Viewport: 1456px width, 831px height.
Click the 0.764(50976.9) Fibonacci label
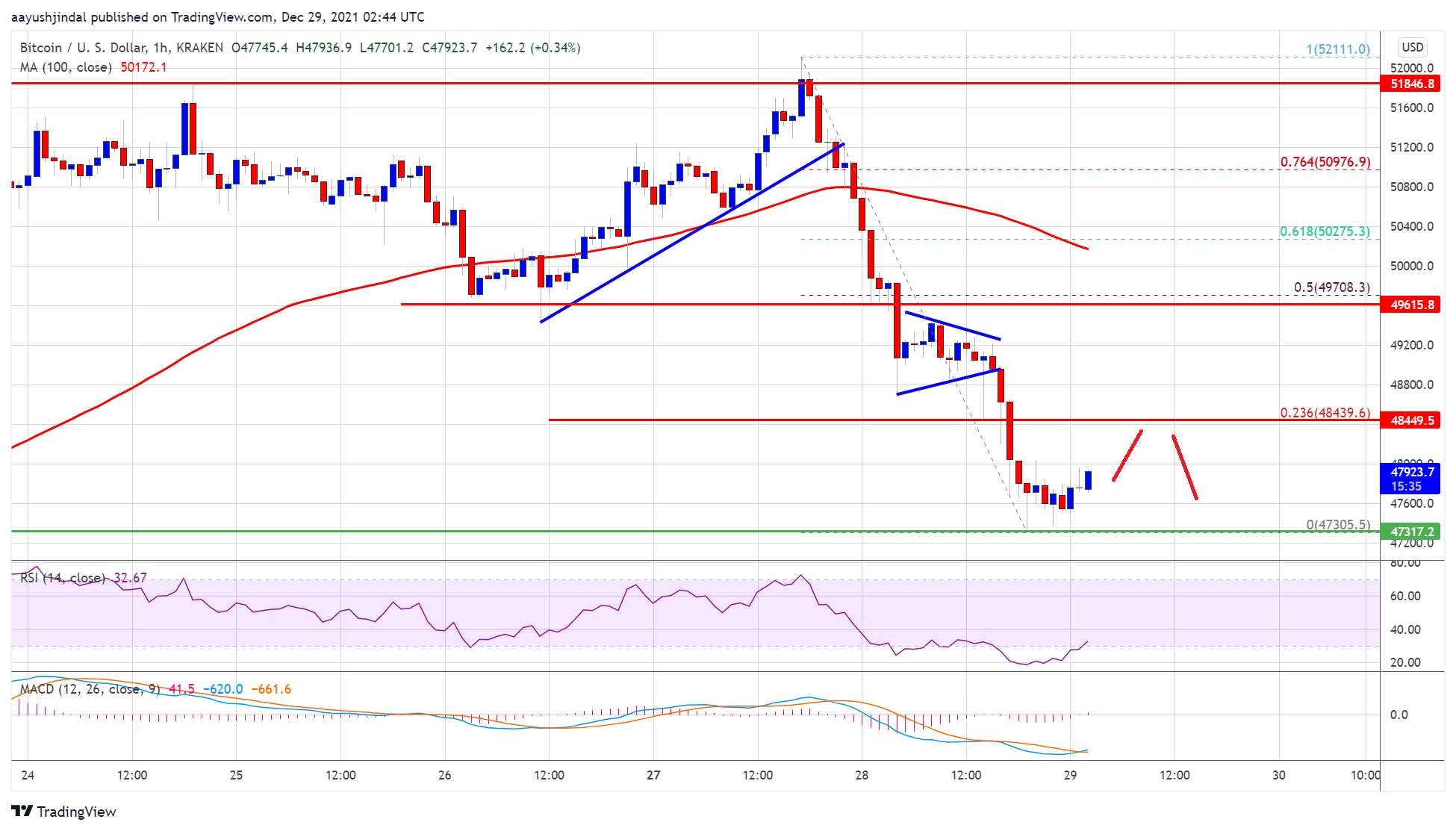click(x=1325, y=162)
